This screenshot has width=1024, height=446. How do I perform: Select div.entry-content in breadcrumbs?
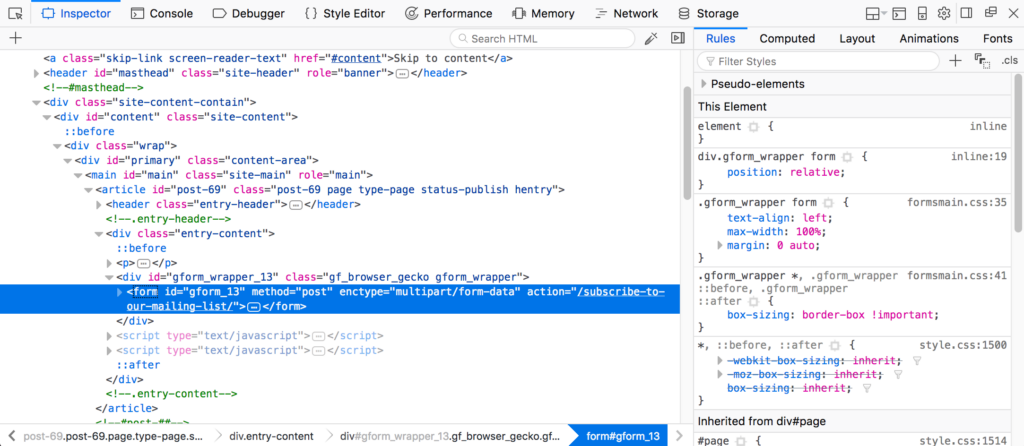pyautogui.click(x=271, y=436)
